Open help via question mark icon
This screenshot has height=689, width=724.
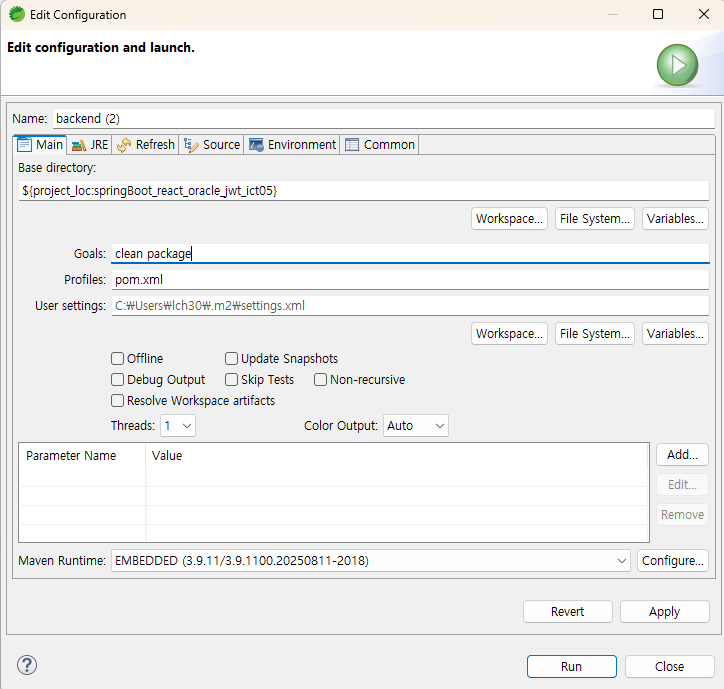[x=27, y=665]
